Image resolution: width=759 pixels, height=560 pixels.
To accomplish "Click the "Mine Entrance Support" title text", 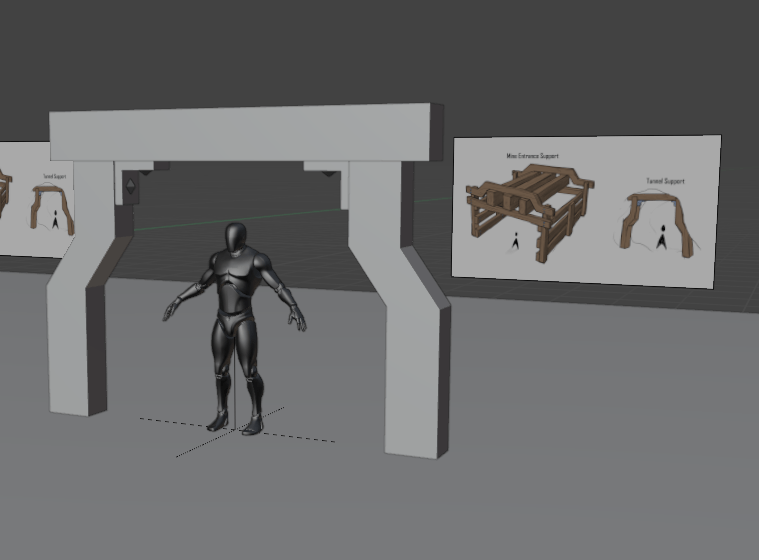I will tap(532, 157).
